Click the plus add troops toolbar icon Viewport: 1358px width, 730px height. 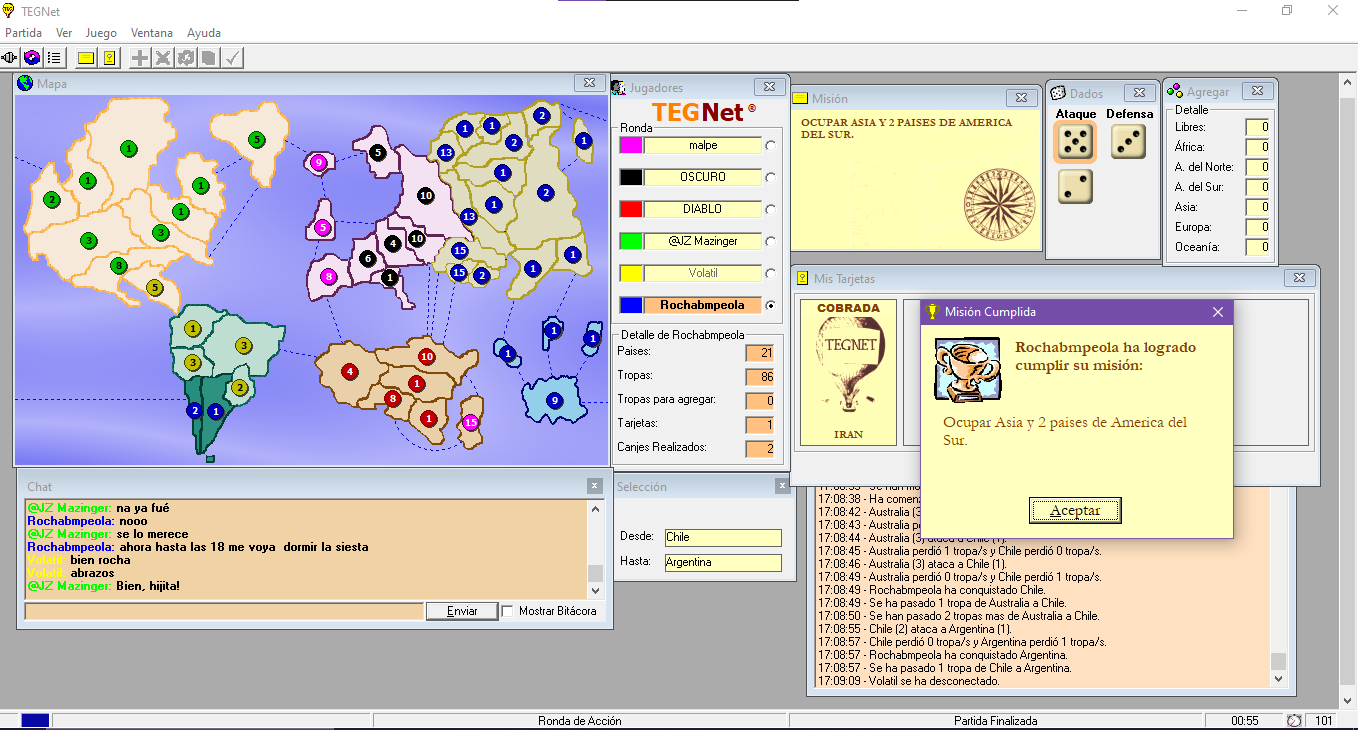pyautogui.click(x=140, y=58)
